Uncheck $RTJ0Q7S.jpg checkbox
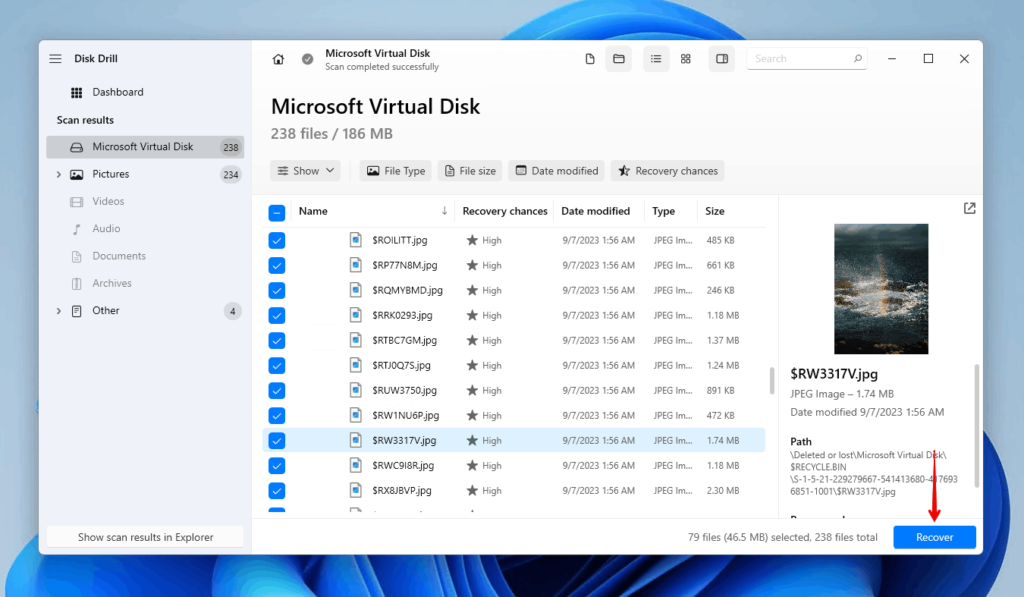 [276, 366]
